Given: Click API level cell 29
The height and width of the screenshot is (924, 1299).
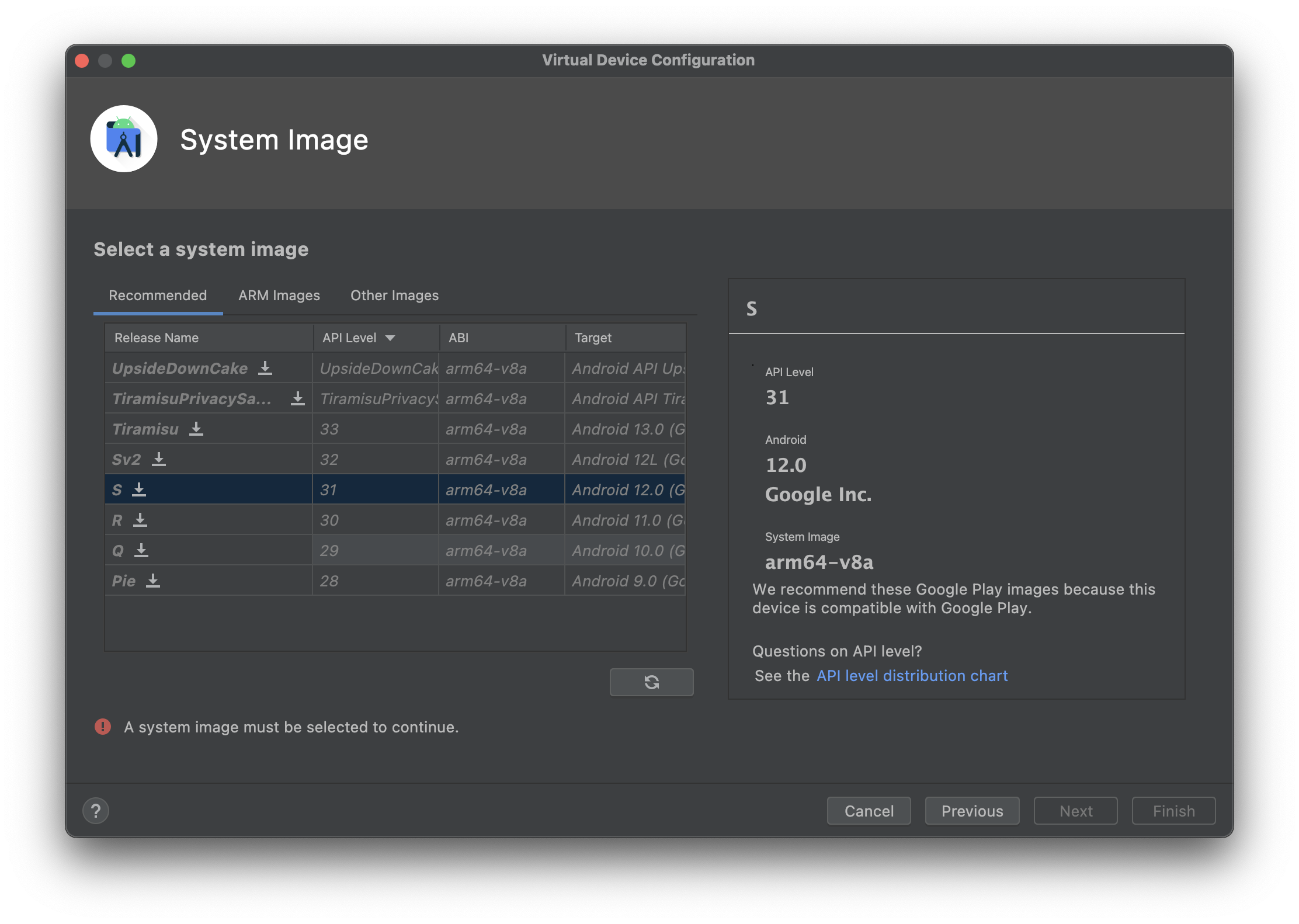Looking at the screenshot, I should pyautogui.click(x=376, y=550).
